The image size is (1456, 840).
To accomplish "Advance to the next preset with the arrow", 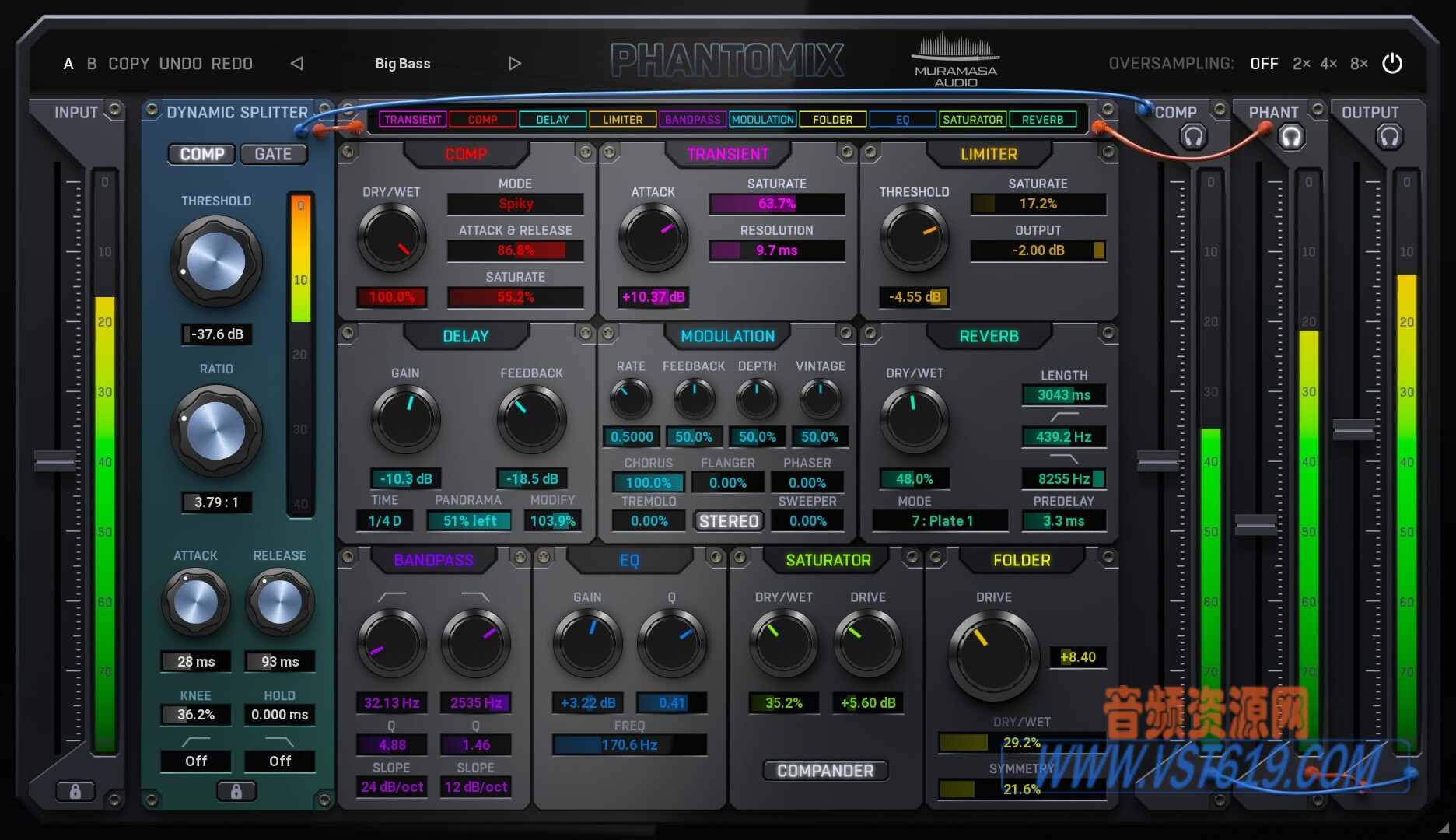I will click(x=514, y=64).
